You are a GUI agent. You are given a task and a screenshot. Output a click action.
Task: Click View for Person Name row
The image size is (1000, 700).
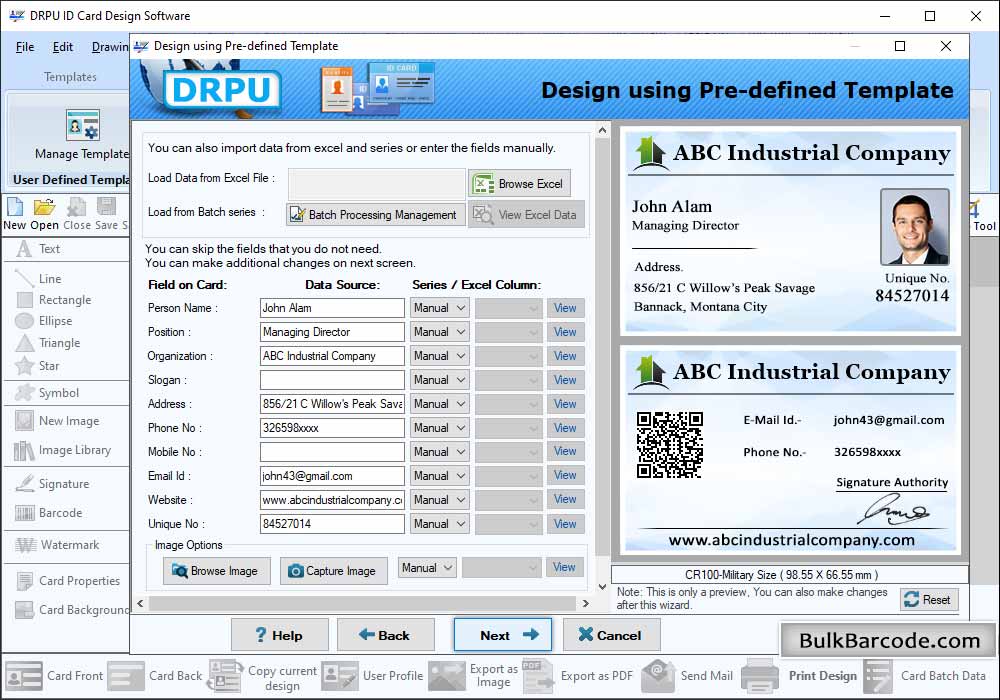(565, 308)
